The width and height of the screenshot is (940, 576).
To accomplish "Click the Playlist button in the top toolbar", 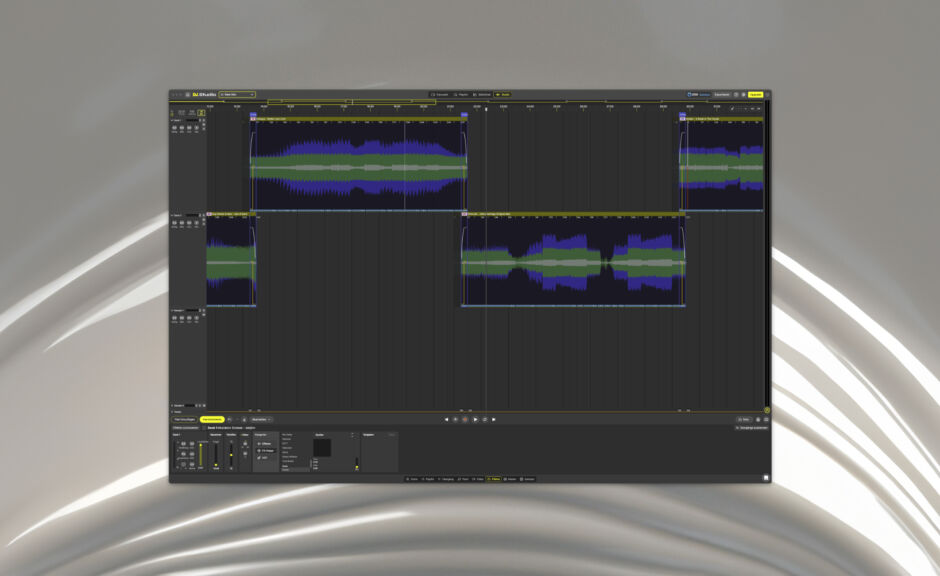I will [x=462, y=94].
